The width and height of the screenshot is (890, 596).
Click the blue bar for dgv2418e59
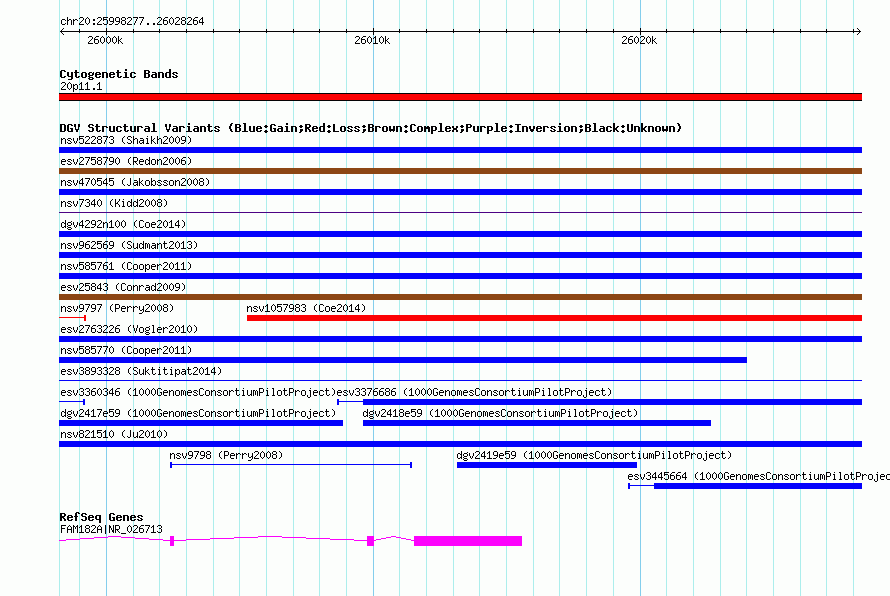click(537, 423)
